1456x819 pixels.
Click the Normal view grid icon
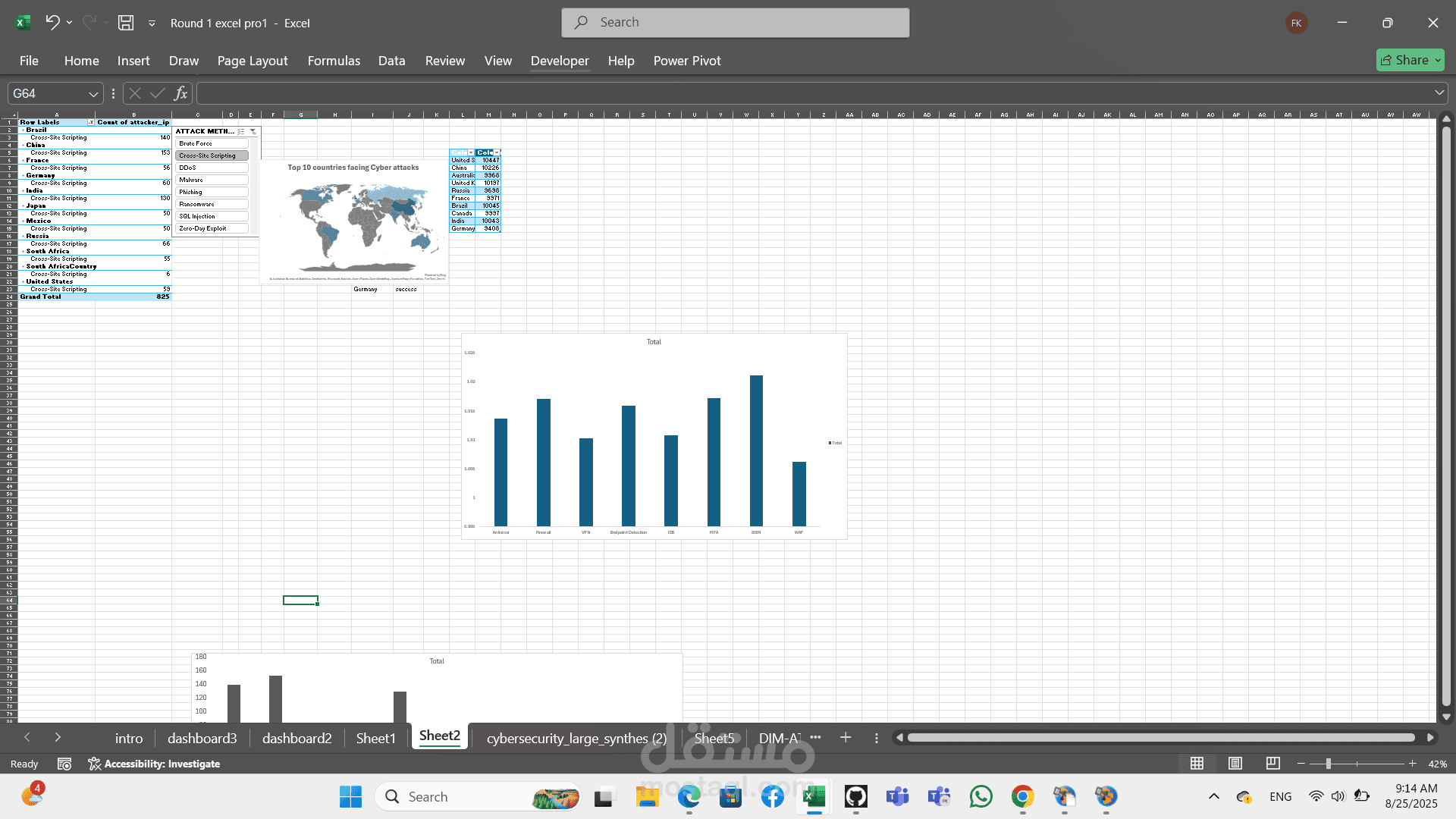click(1197, 764)
